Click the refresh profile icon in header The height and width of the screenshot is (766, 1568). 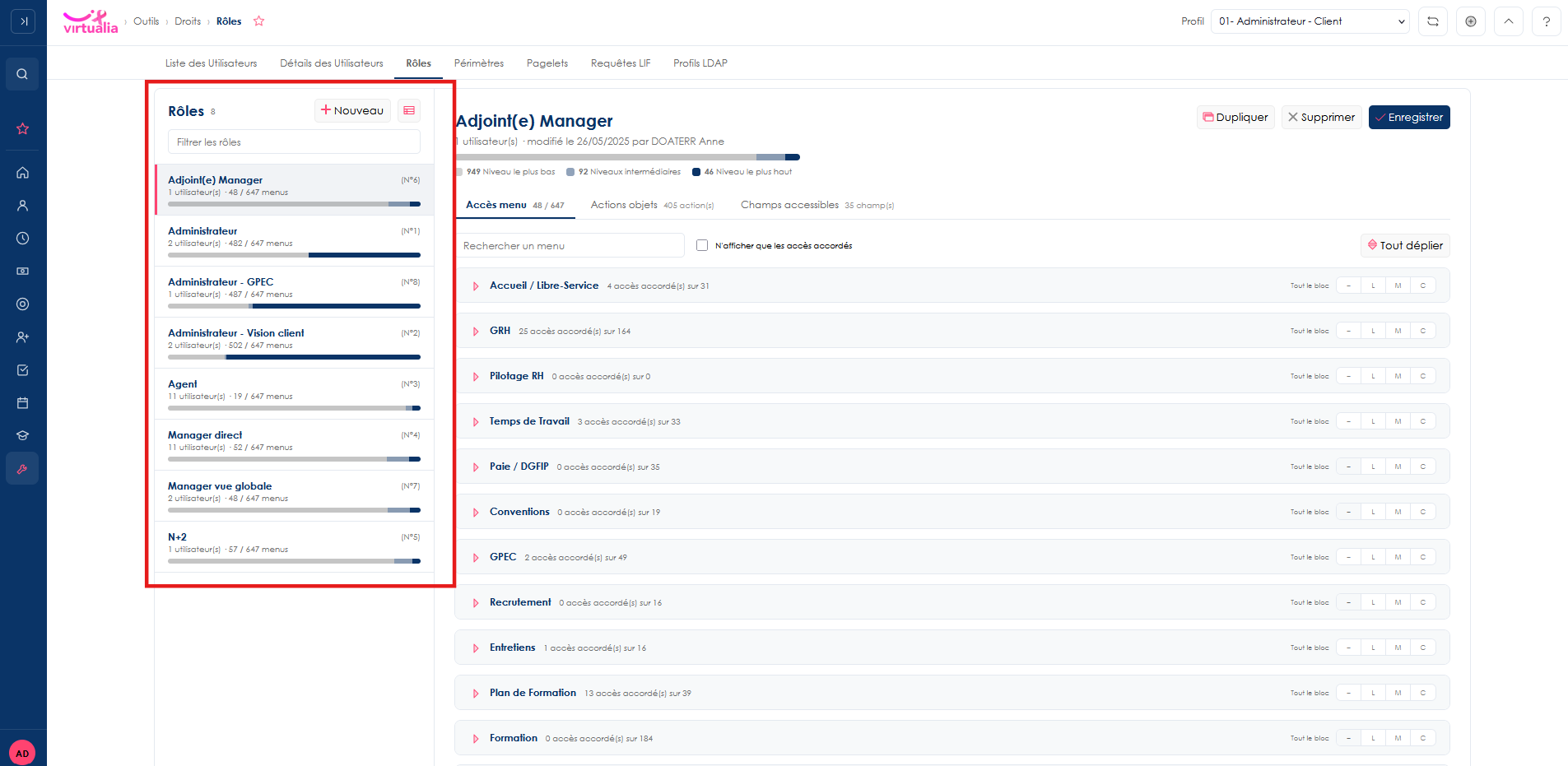(x=1433, y=21)
